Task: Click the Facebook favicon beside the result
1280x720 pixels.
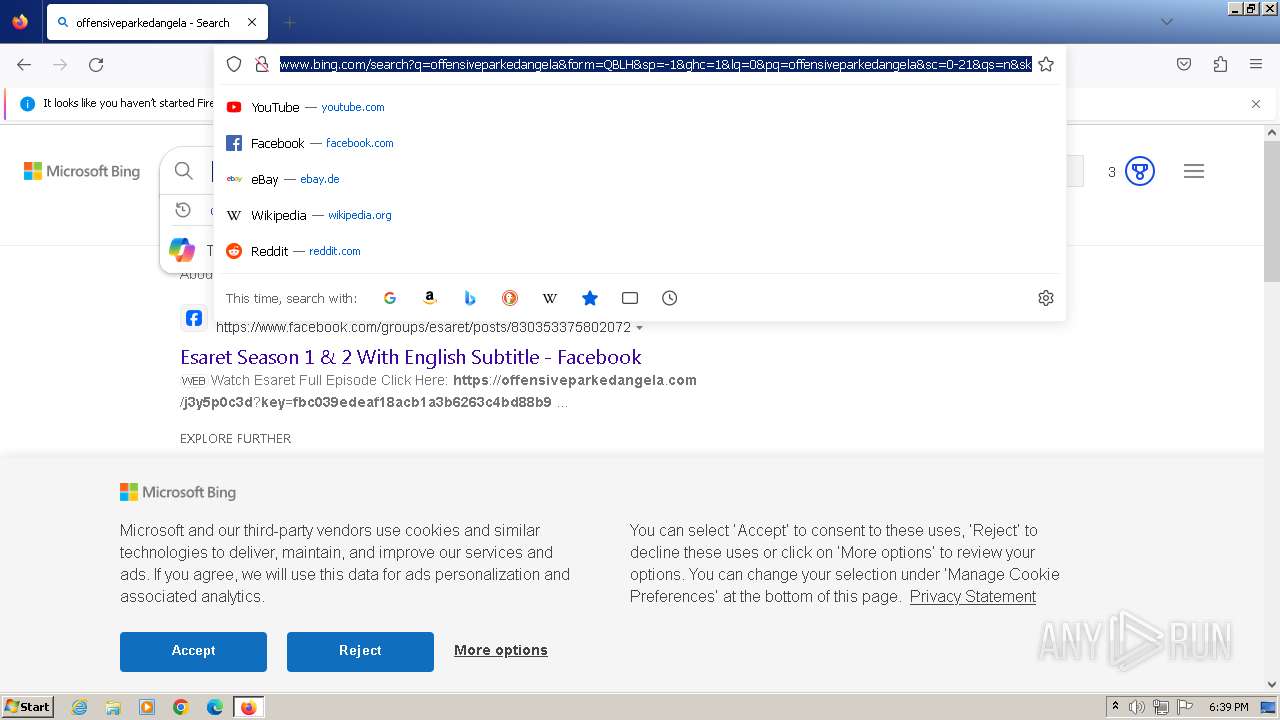Action: click(x=194, y=318)
